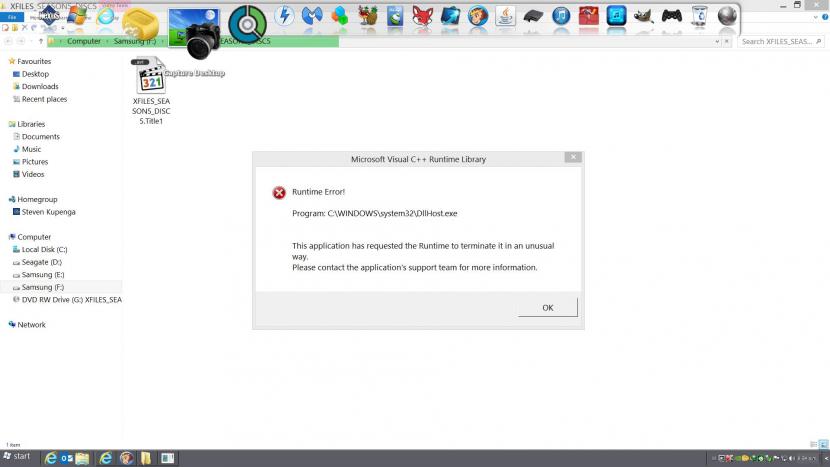The image size is (830, 467).
Task: Open the File tab in Explorer
Action: click(x=12, y=17)
